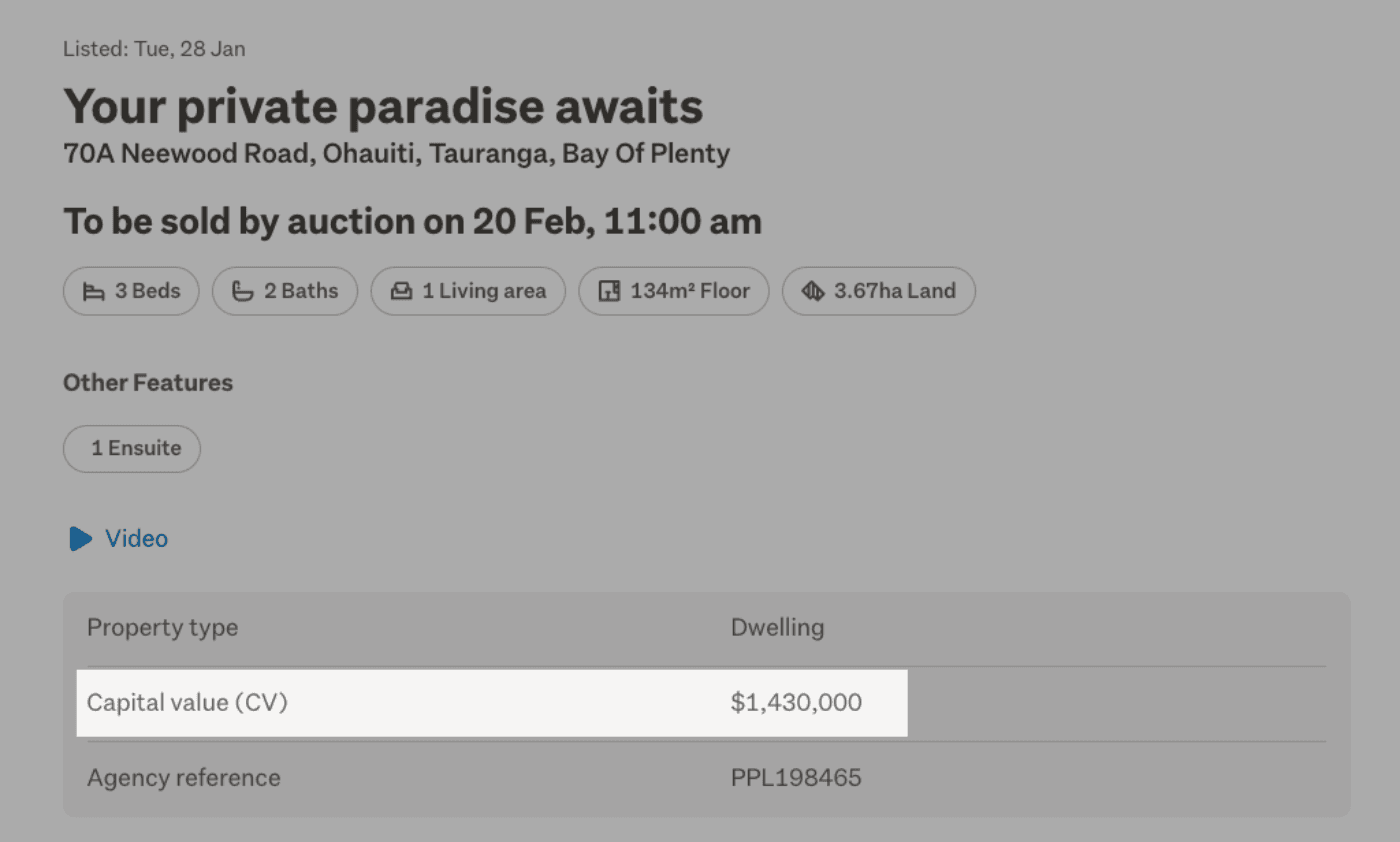Click the sofa icon in 1 Living area chip
The image size is (1400, 842).
pyautogui.click(x=402, y=291)
